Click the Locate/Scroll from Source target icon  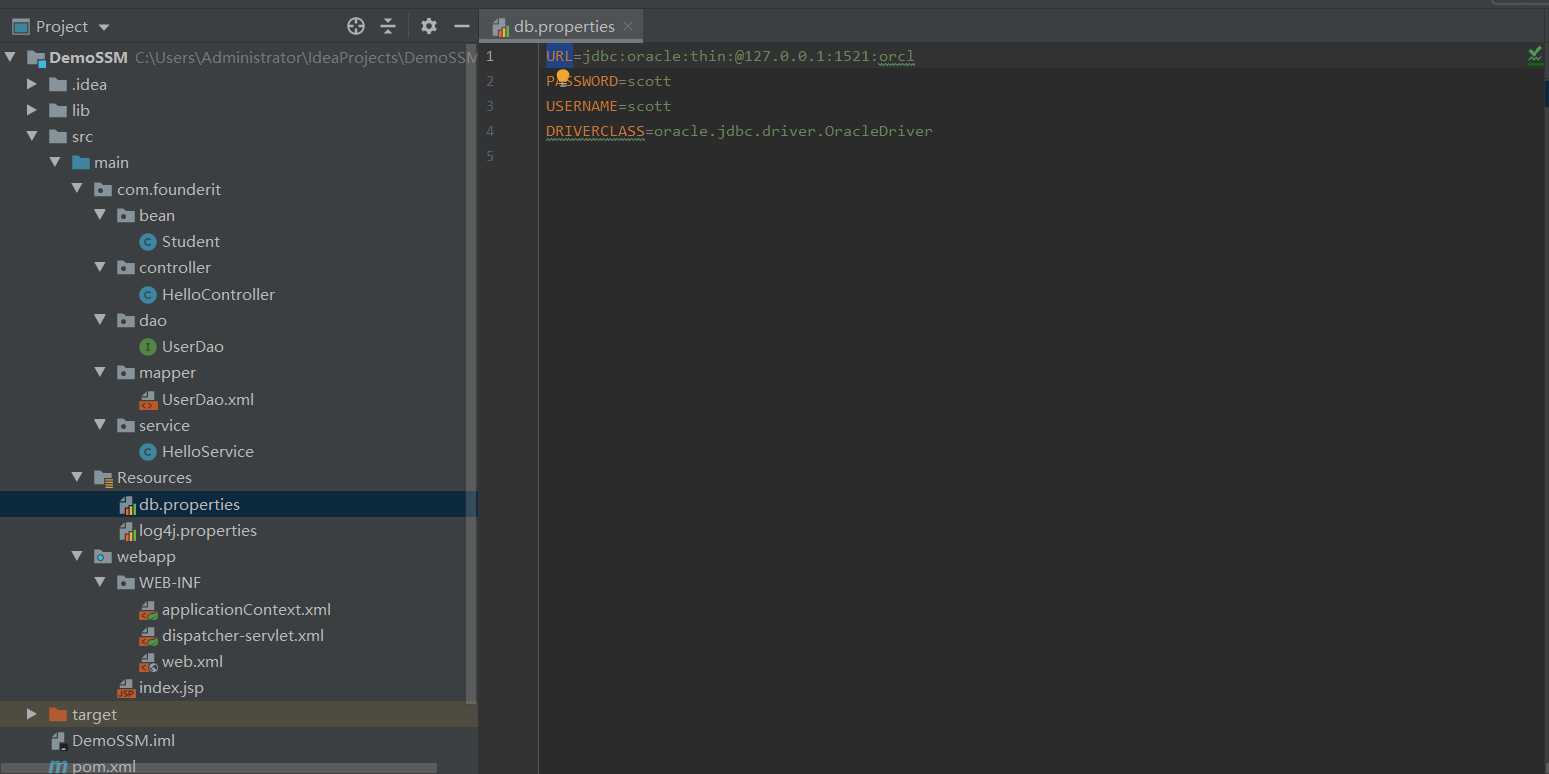355,26
